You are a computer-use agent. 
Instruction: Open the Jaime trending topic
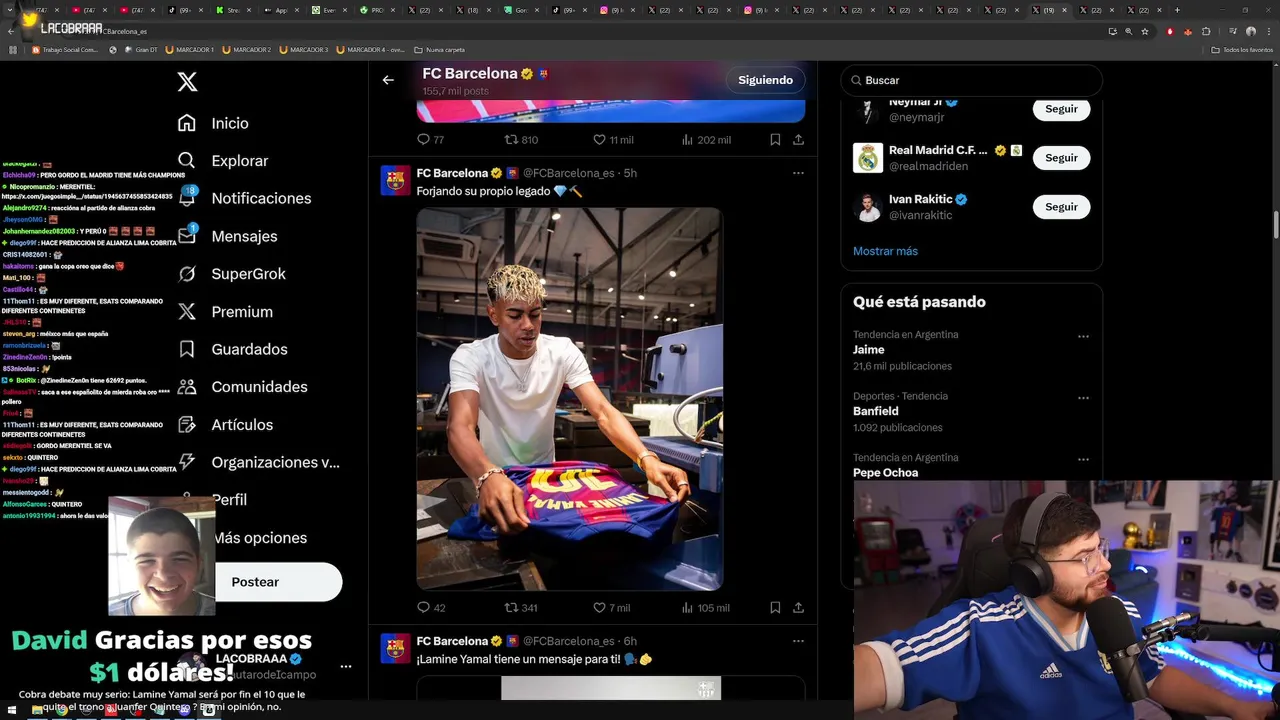point(869,350)
